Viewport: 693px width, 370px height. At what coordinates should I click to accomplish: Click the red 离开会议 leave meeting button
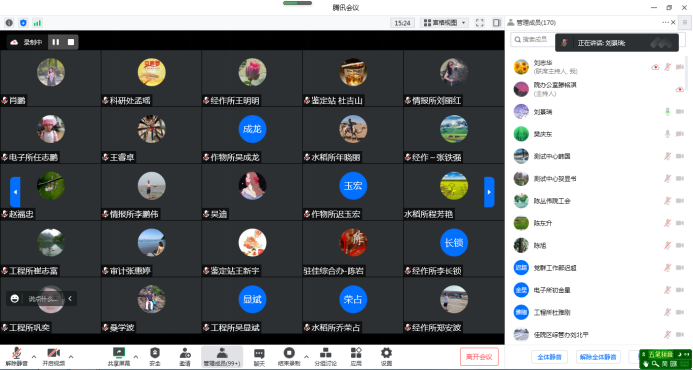coord(479,357)
